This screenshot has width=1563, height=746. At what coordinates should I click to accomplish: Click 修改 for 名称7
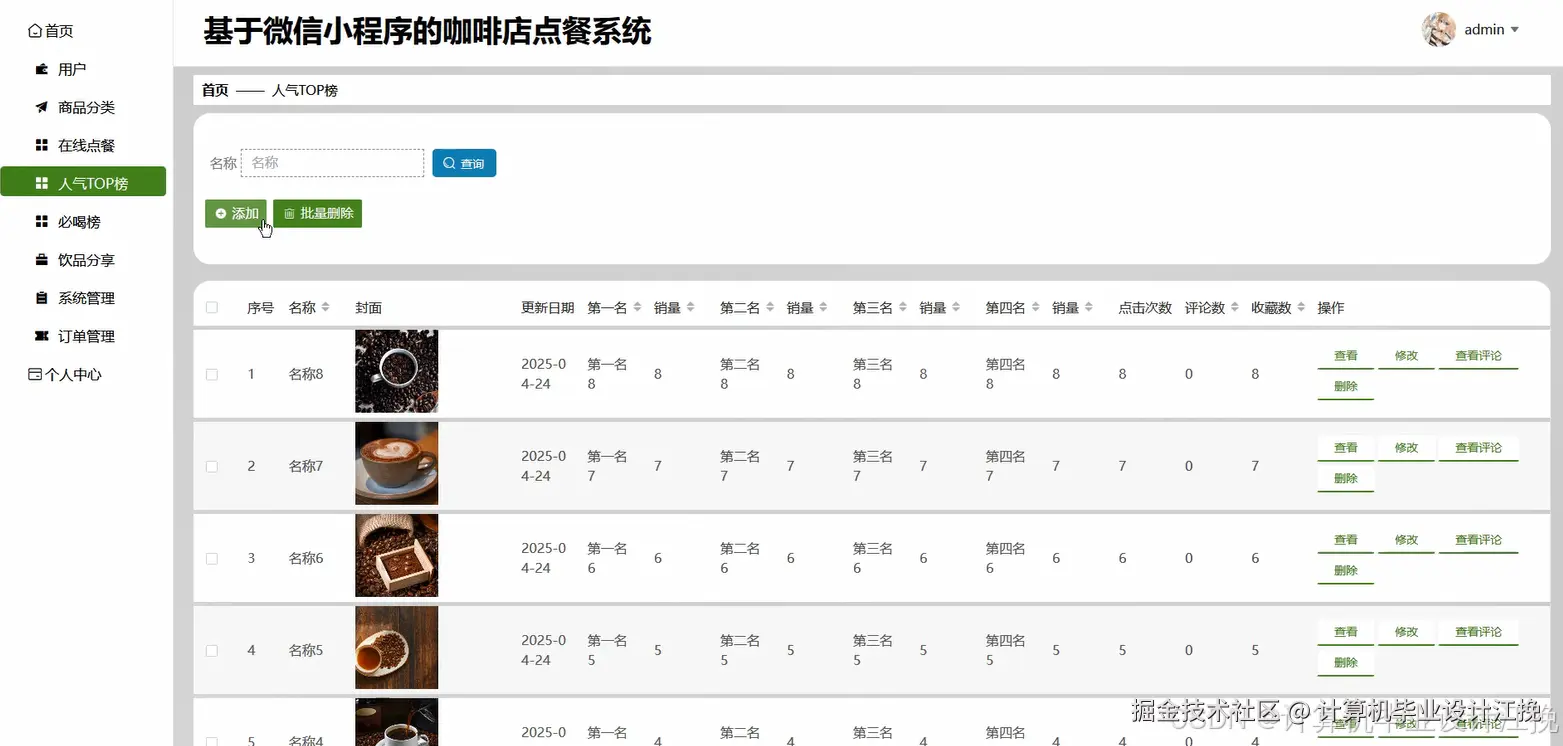click(1406, 448)
